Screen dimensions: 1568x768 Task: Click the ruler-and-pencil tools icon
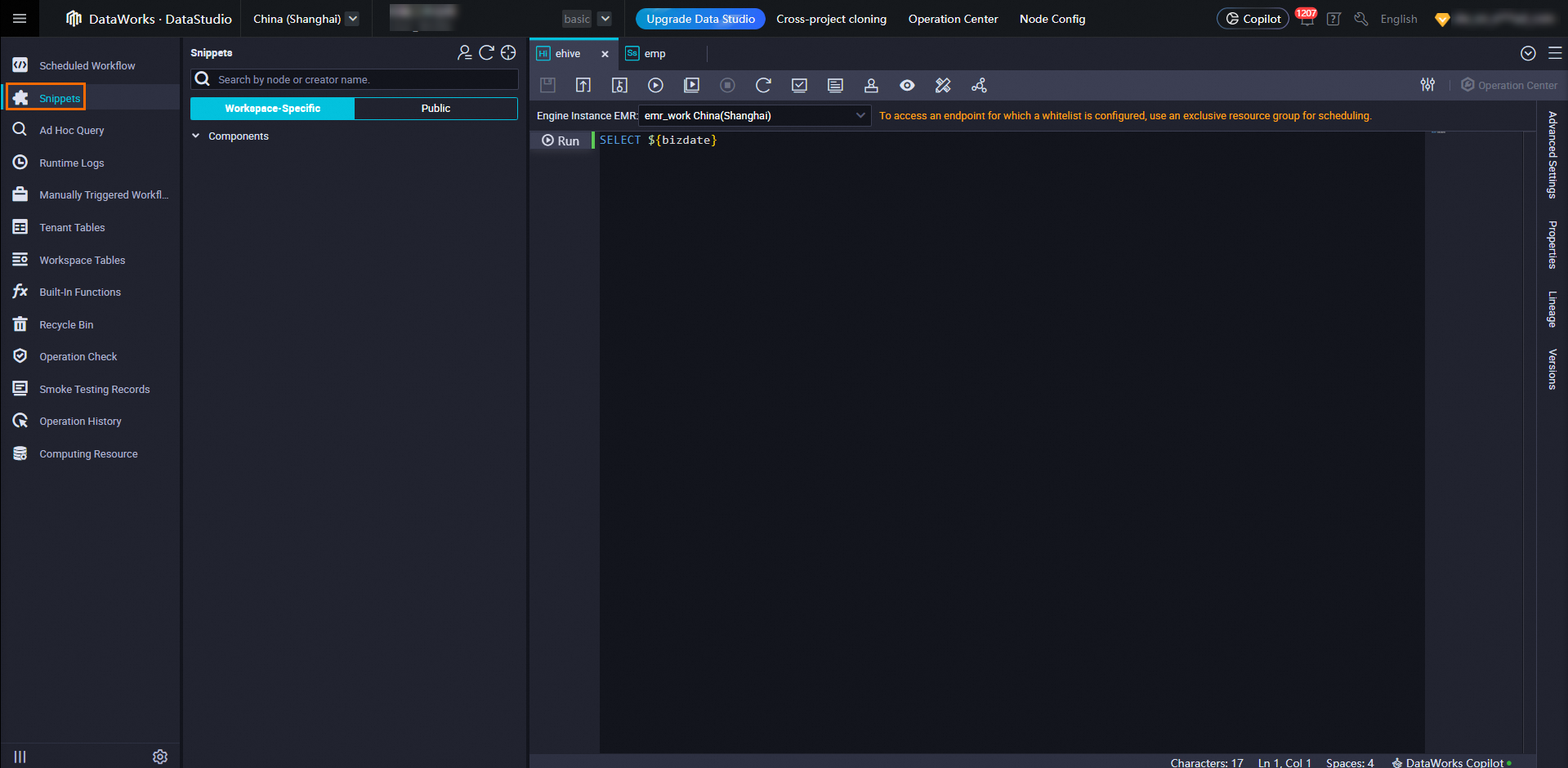(x=943, y=85)
